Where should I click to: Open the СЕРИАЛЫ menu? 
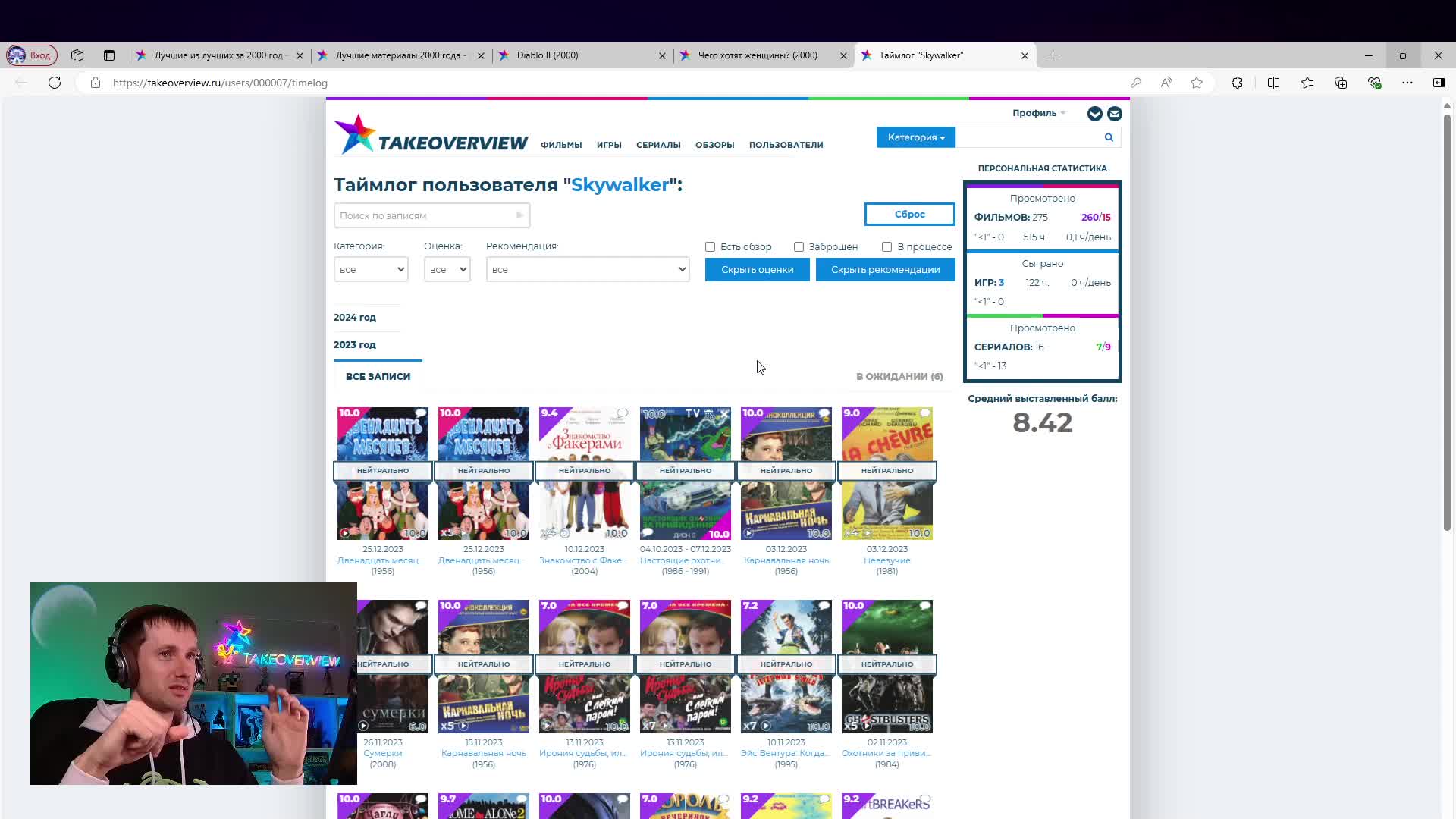tap(658, 145)
